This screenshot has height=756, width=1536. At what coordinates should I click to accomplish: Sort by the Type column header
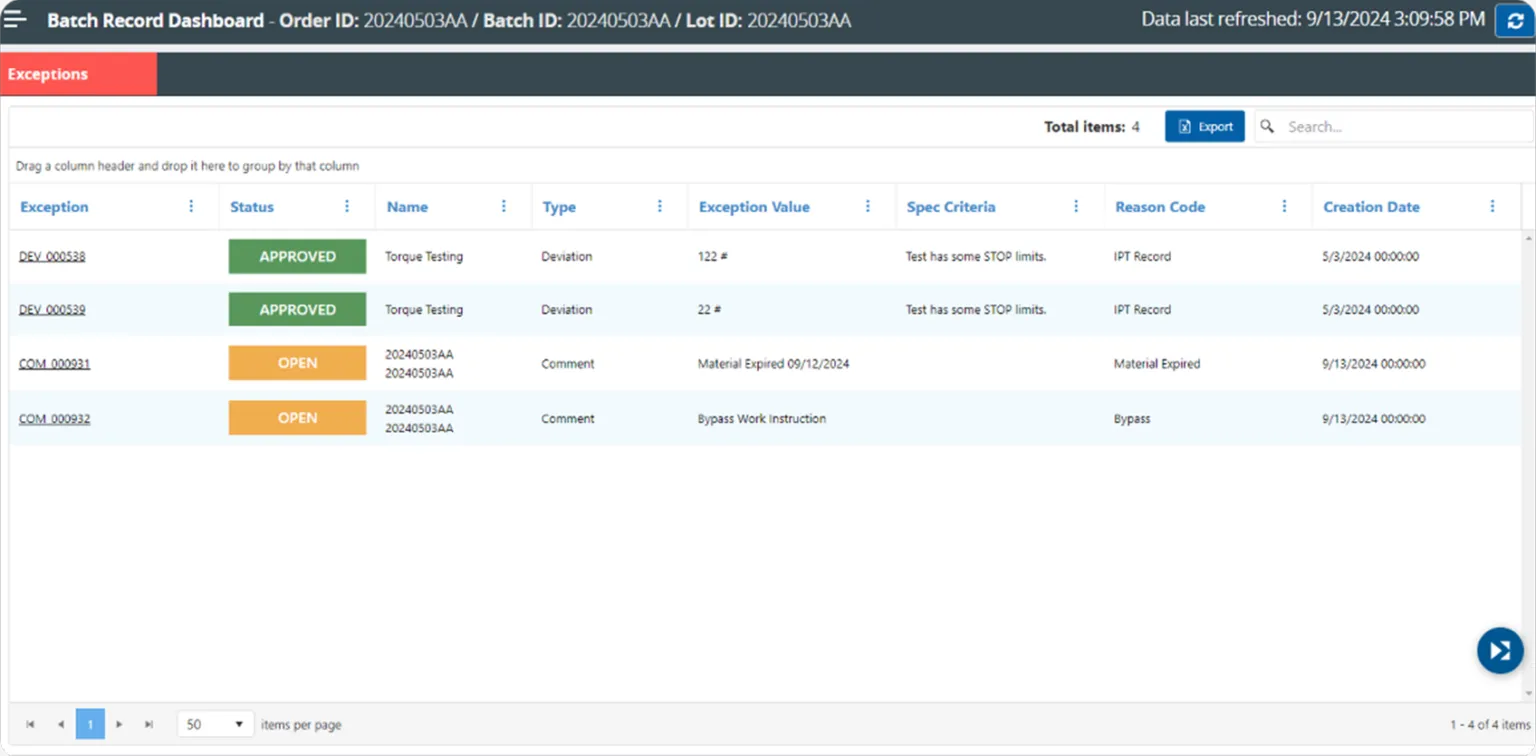pos(559,207)
